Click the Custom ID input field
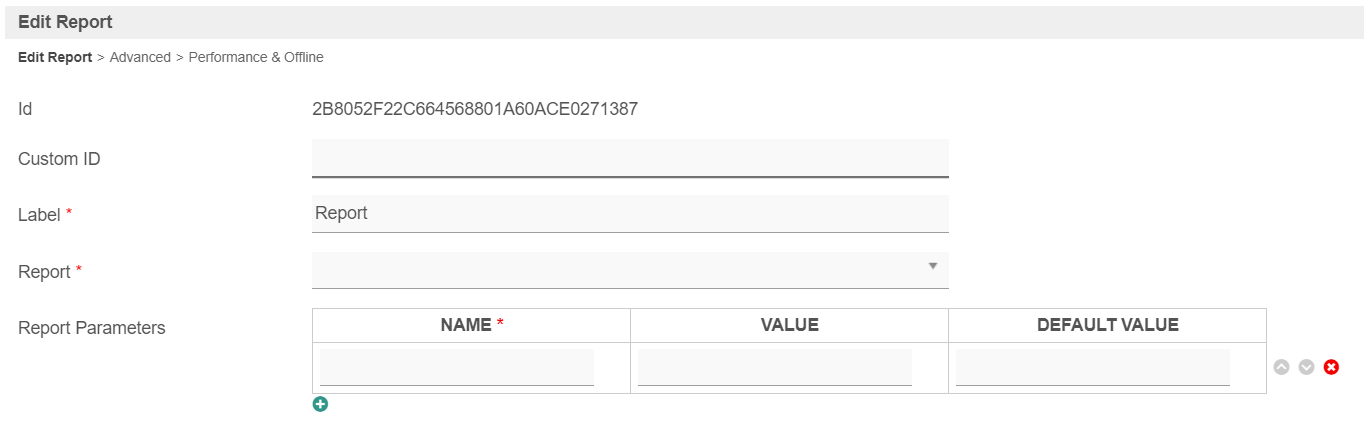Image resolution: width=1364 pixels, height=440 pixels. pyautogui.click(x=630, y=158)
